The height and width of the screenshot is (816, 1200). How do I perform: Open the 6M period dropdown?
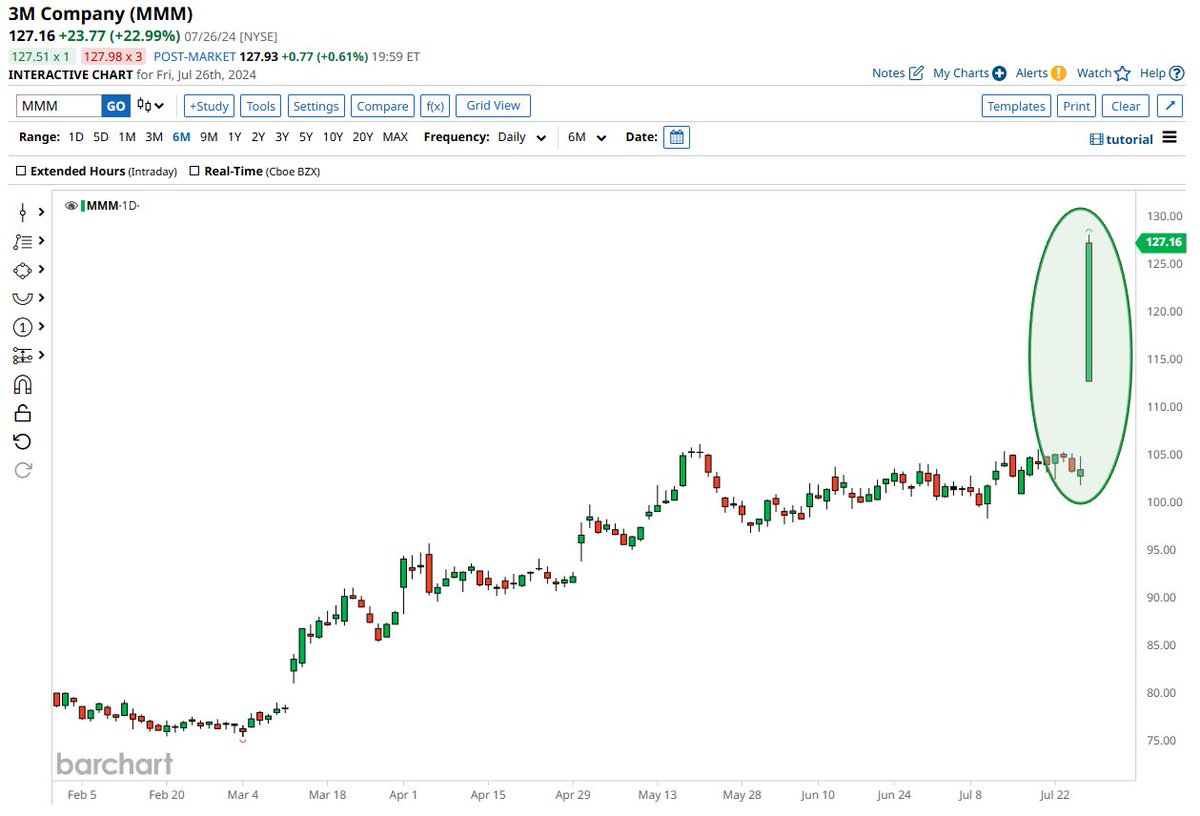pyautogui.click(x=587, y=137)
